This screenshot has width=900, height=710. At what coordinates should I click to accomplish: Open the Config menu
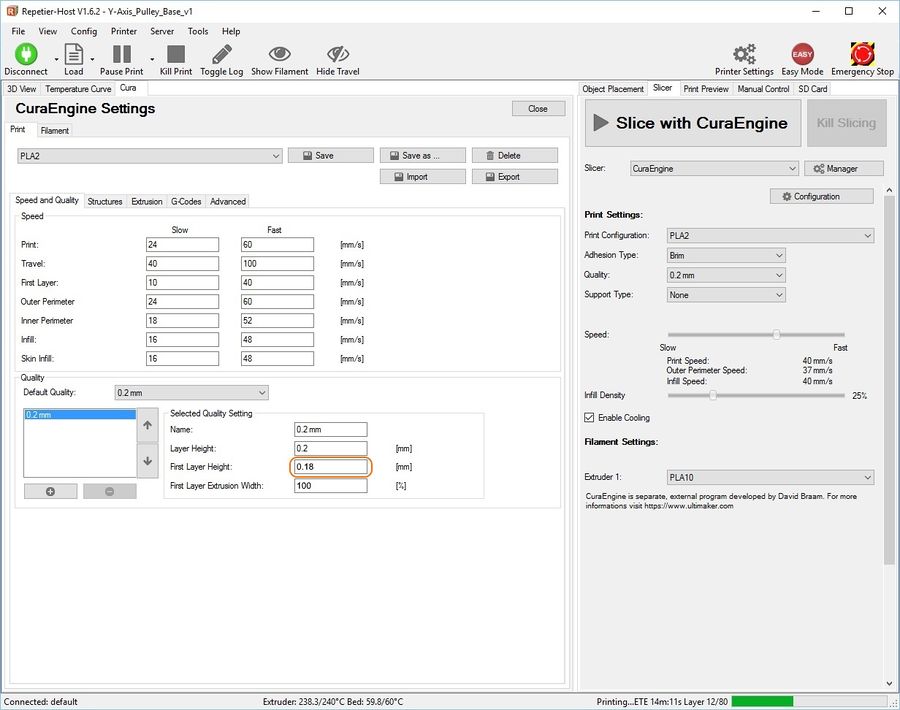tap(84, 31)
